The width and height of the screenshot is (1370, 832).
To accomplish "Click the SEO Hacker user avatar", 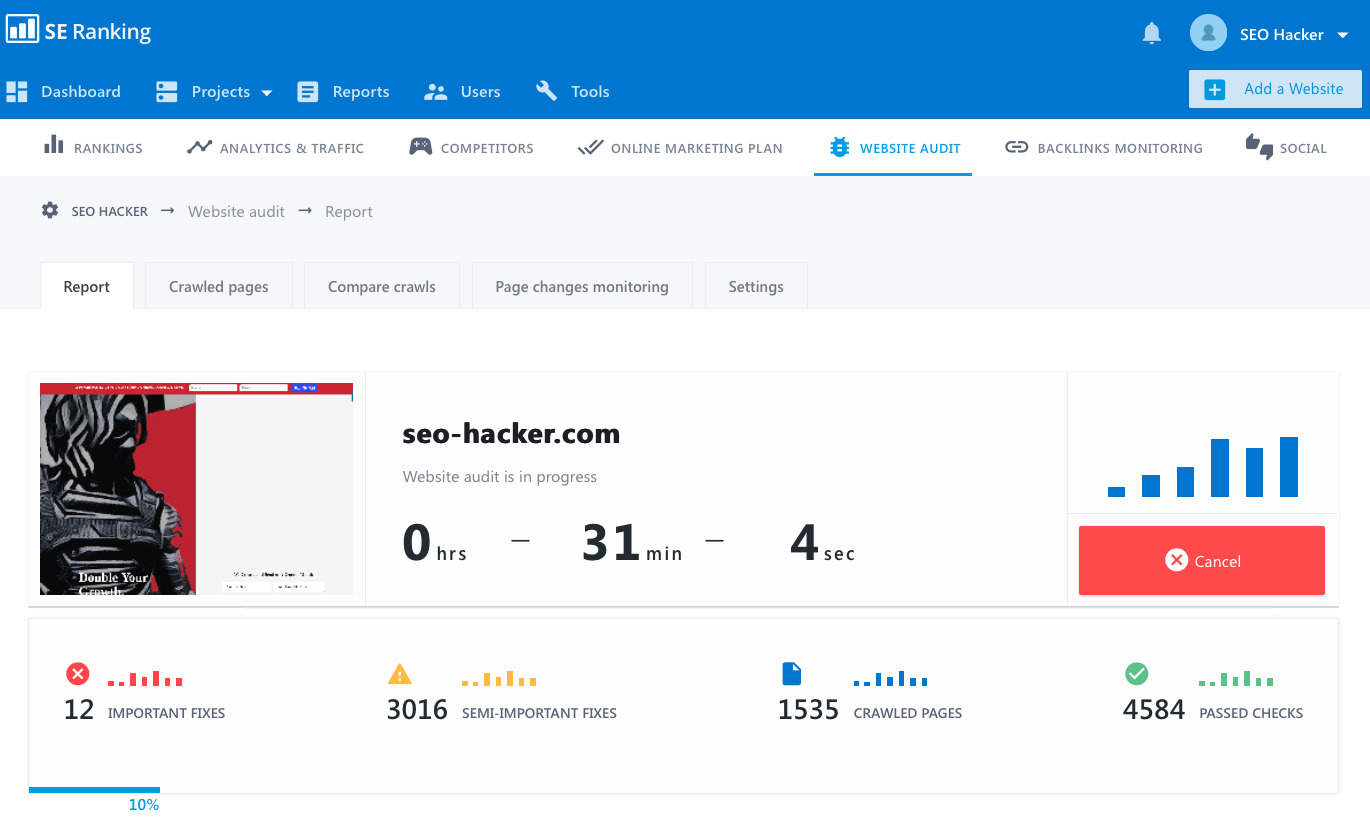I will click(x=1208, y=33).
